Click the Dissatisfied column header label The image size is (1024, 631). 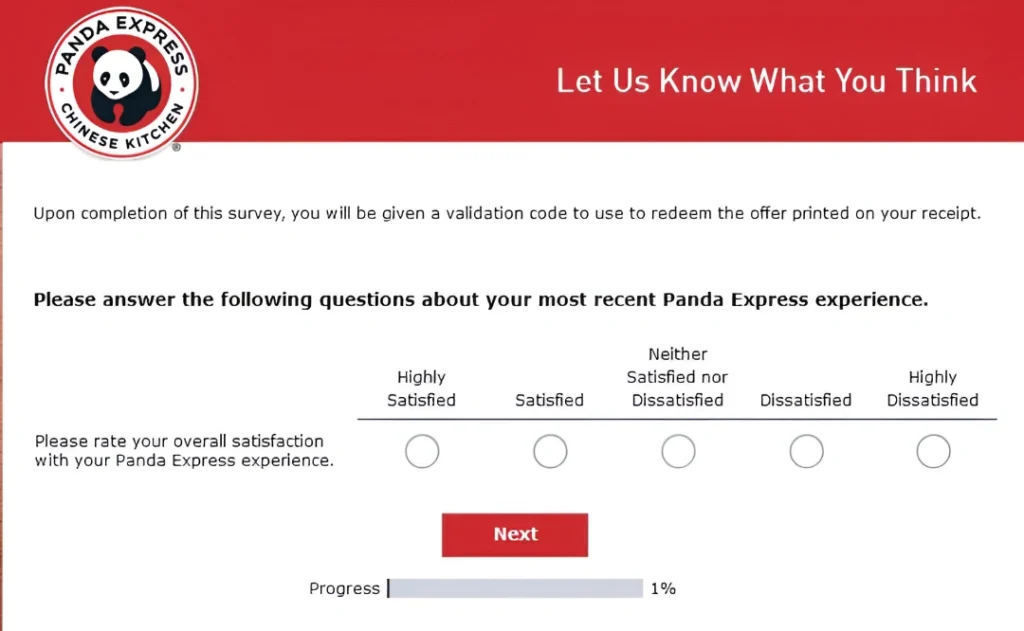click(805, 400)
